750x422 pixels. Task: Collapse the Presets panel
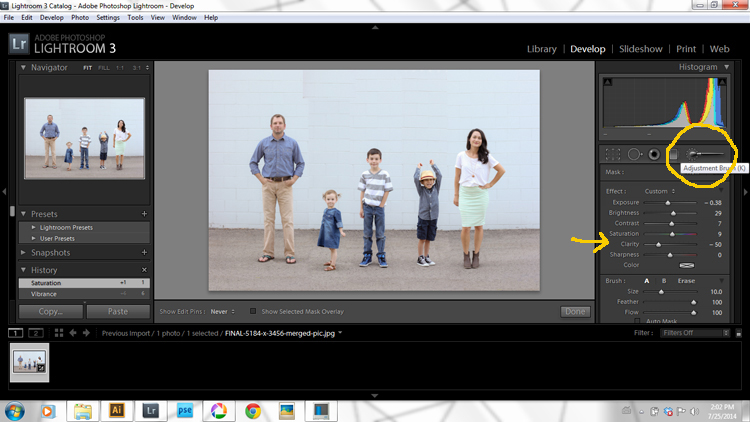pos(23,214)
